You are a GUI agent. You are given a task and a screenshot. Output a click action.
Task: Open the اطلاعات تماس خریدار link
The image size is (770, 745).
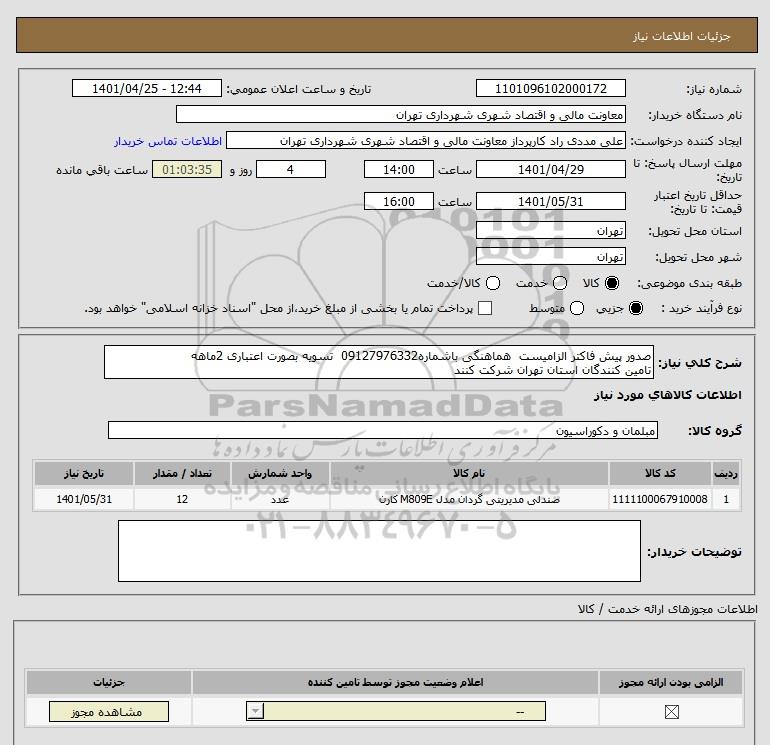pos(168,141)
